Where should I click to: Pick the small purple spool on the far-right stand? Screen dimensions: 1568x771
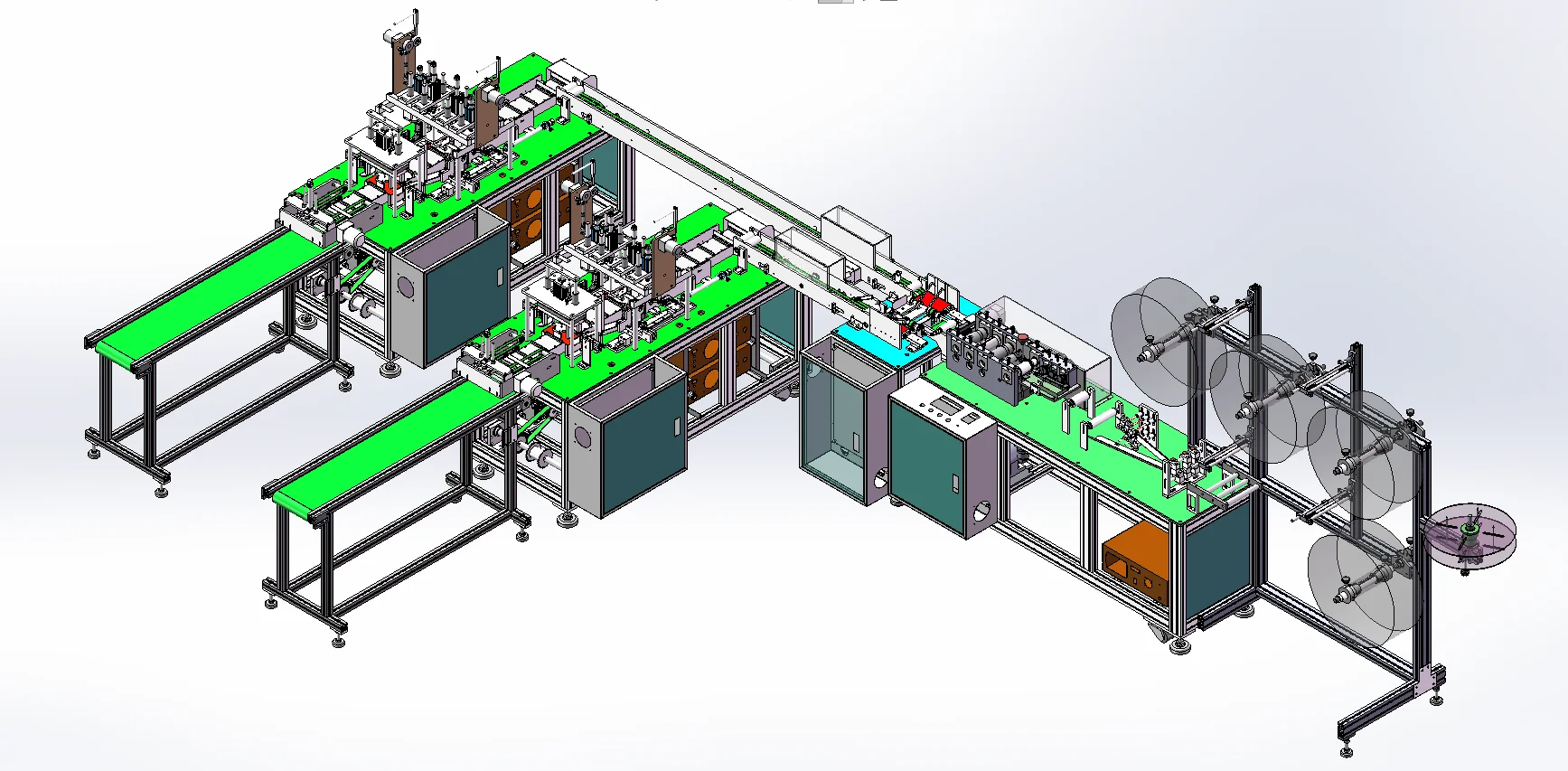(x=1470, y=535)
